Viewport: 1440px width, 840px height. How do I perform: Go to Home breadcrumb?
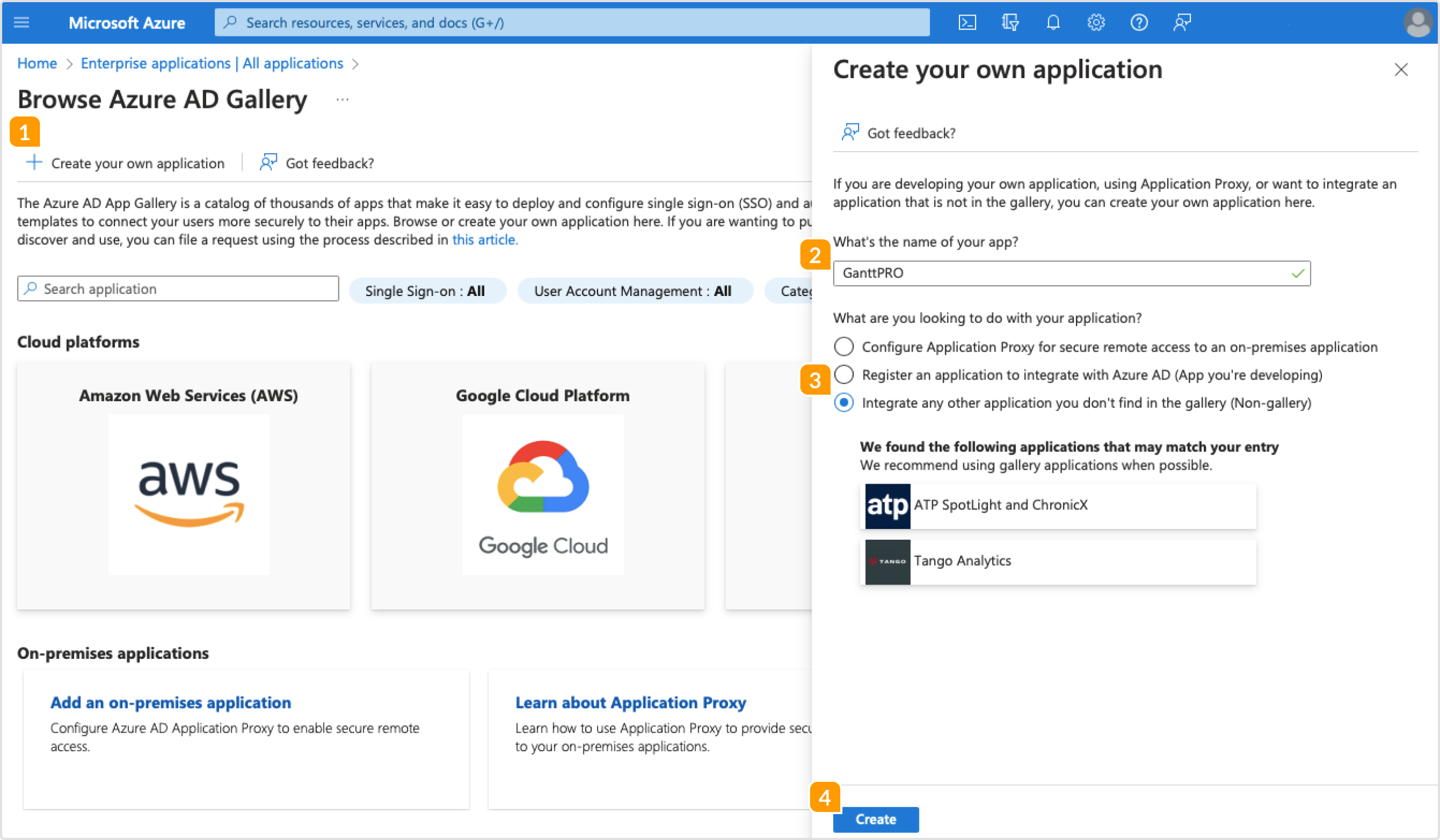(x=37, y=64)
